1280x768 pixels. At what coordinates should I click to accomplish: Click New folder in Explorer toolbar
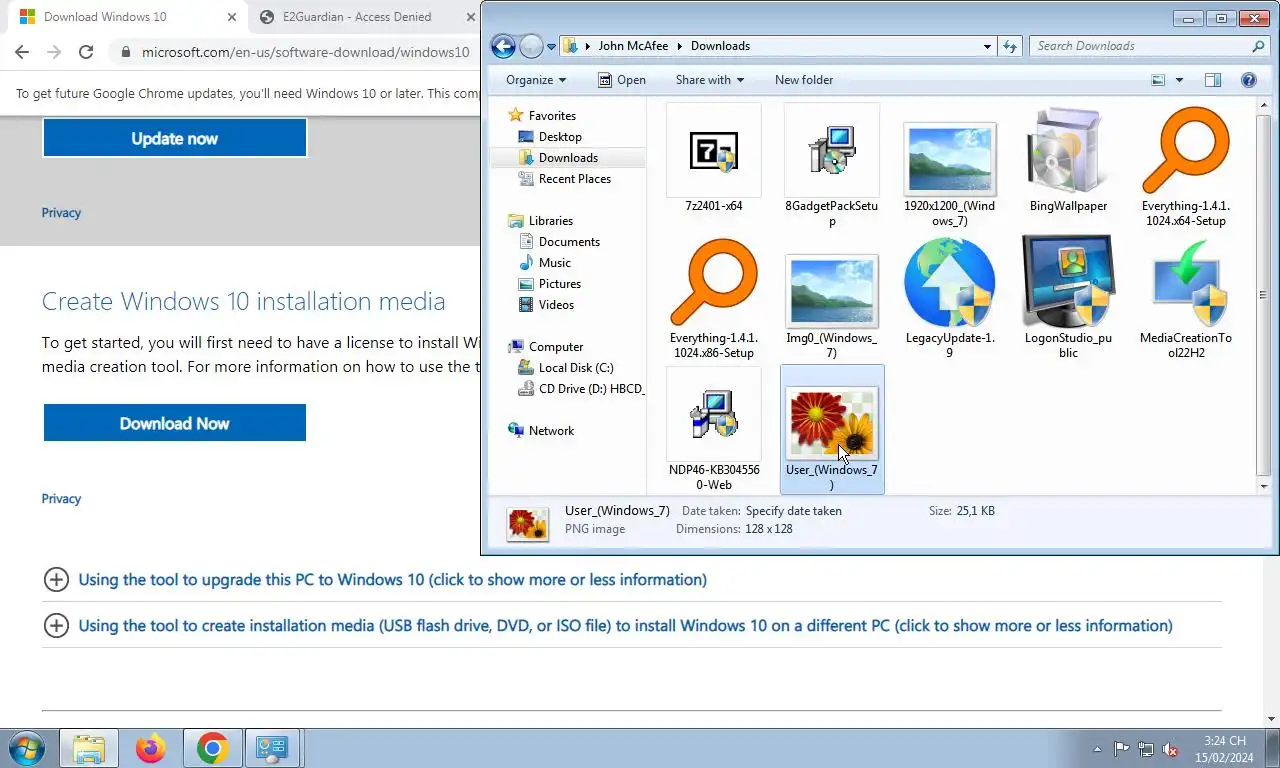click(804, 80)
